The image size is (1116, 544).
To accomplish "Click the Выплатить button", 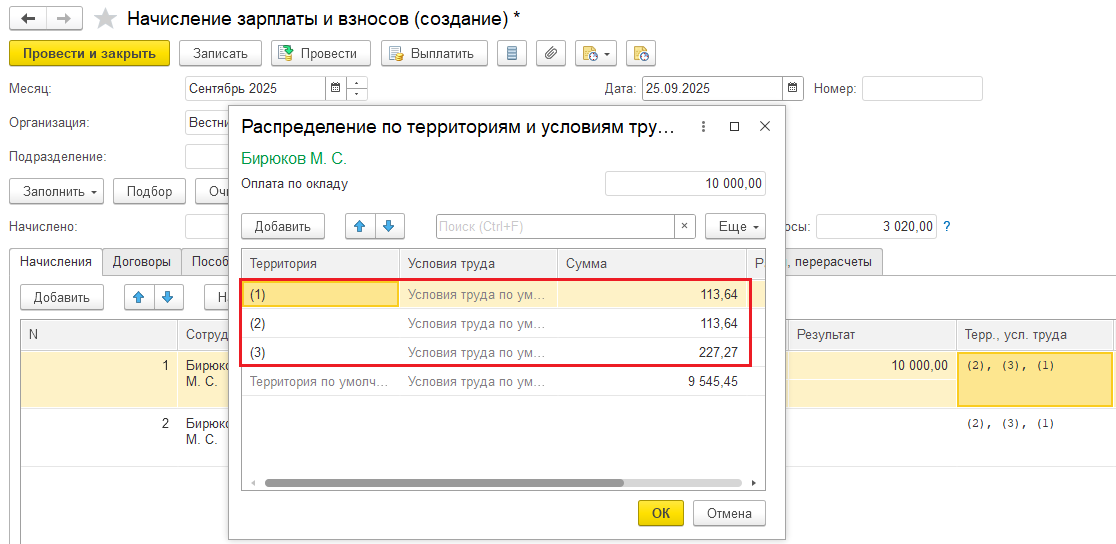I will click(x=434, y=53).
